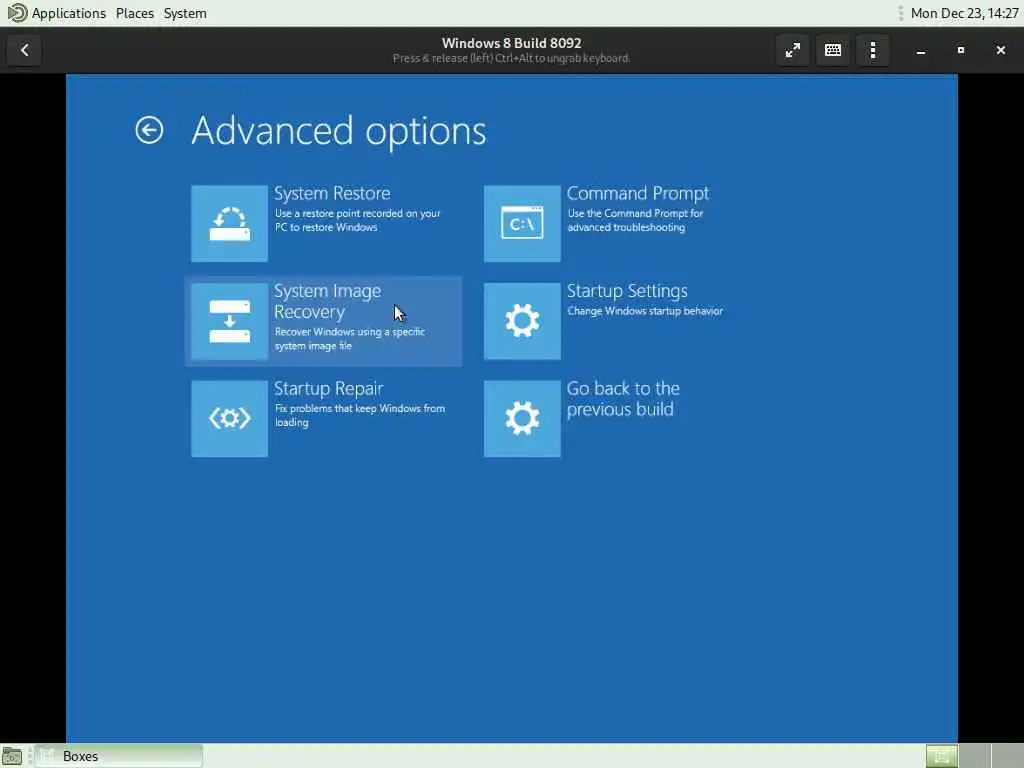The width and height of the screenshot is (1024, 768).
Task: Select the green workspace switcher cell
Action: 942,756
